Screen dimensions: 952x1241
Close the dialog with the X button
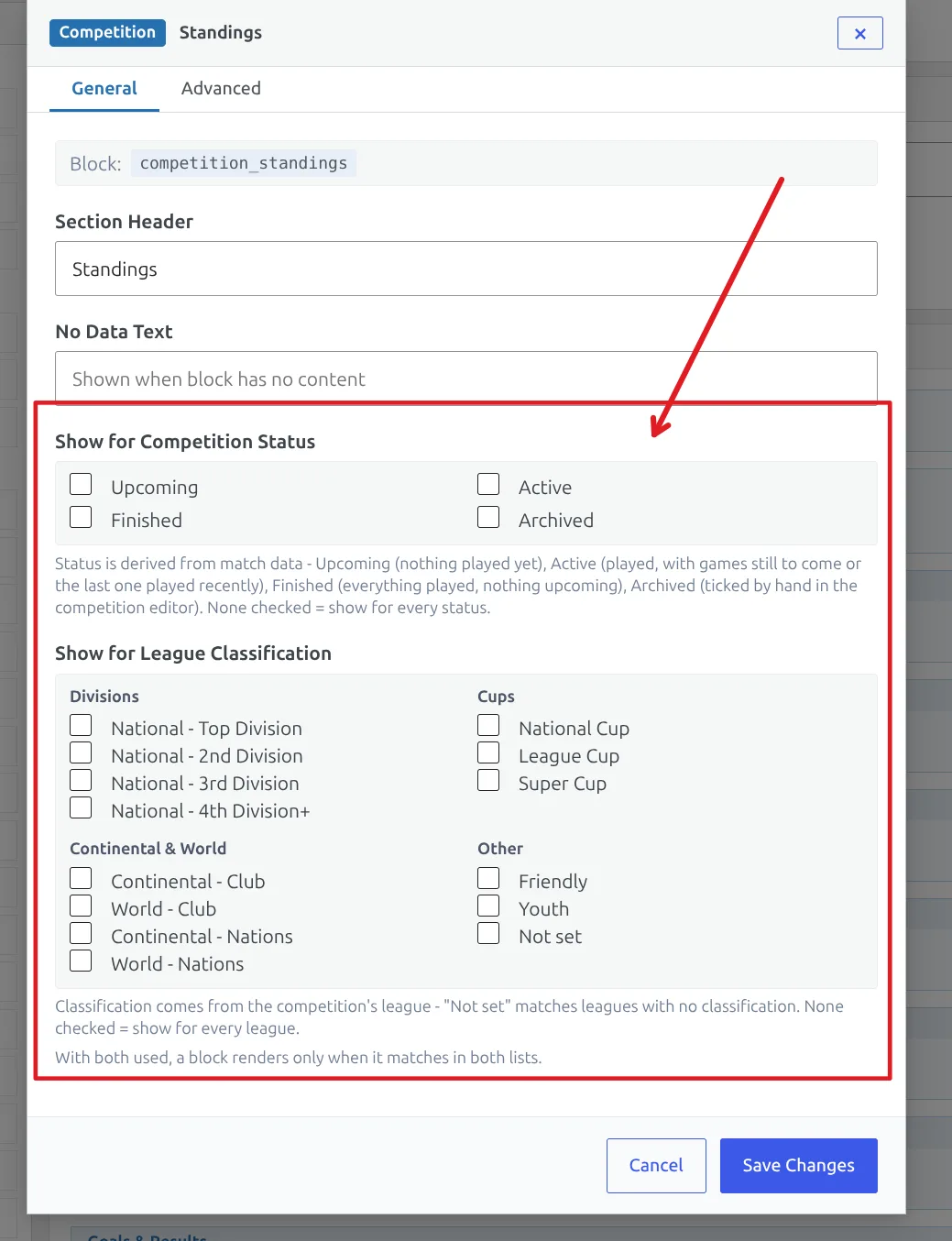pos(859,33)
